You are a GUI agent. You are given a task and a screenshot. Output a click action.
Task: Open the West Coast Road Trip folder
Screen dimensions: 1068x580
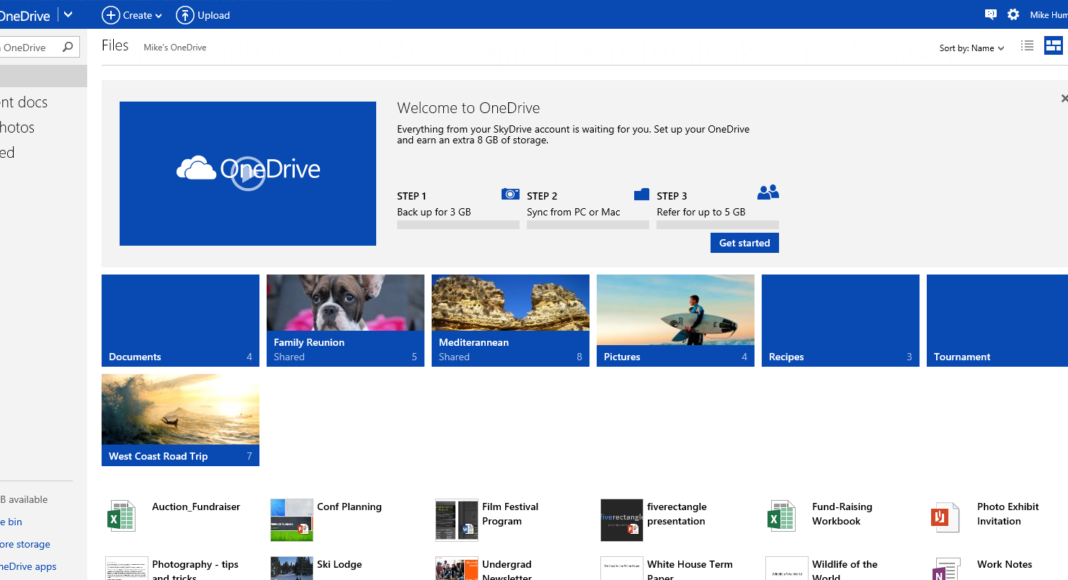pyautogui.click(x=180, y=420)
